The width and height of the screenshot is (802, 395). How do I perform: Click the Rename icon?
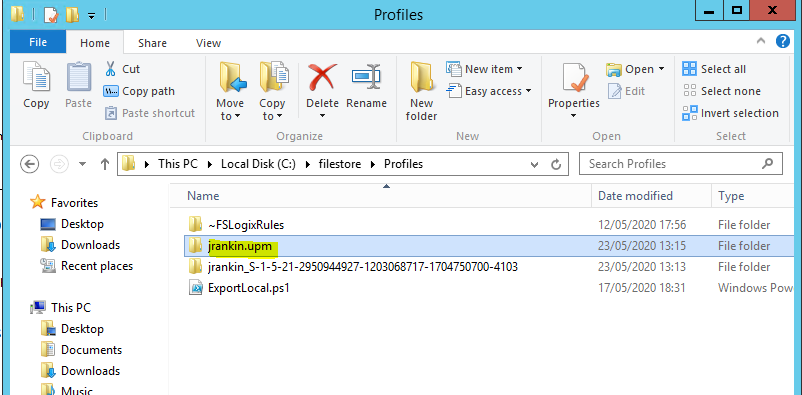click(366, 77)
